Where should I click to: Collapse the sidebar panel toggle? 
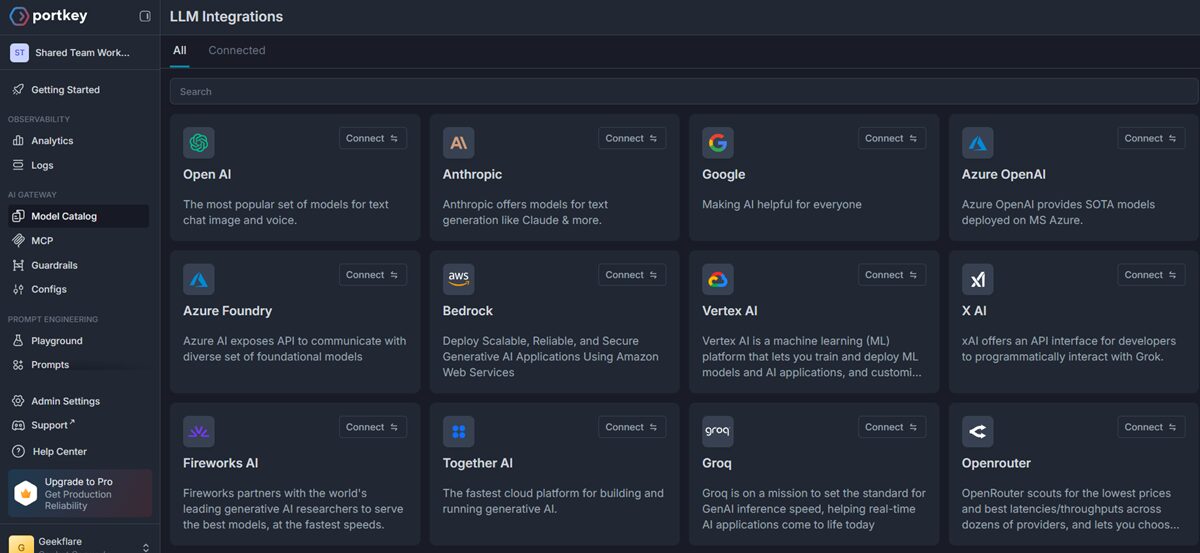[x=145, y=16]
